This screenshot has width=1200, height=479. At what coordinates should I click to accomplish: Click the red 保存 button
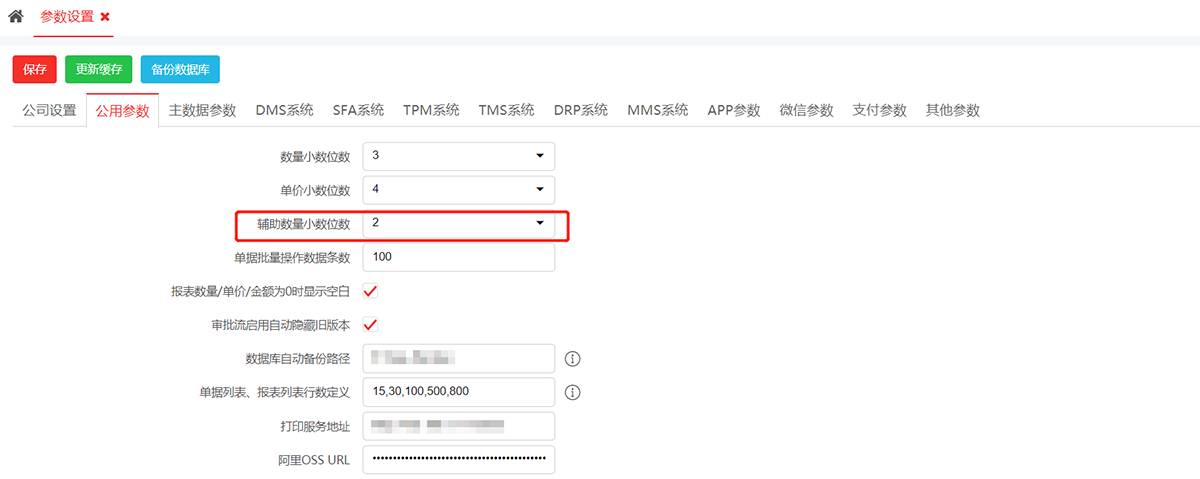pos(35,69)
